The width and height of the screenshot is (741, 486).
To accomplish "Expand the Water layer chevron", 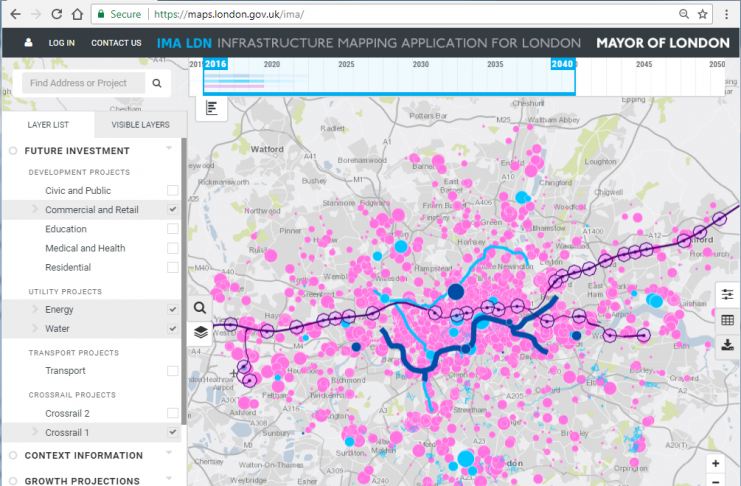I will pyautogui.click(x=35, y=328).
